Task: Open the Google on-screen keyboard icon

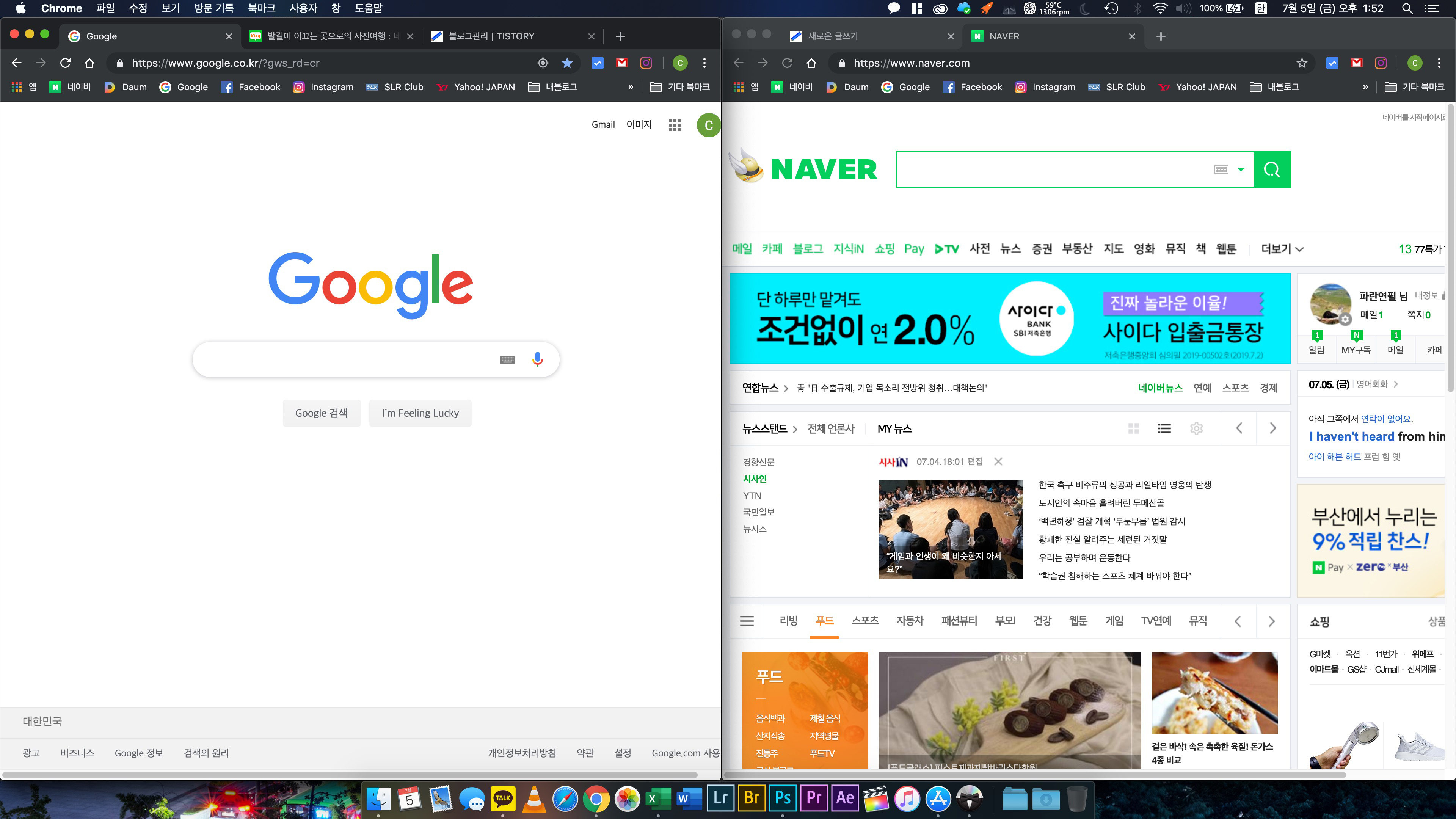Action: coord(507,360)
